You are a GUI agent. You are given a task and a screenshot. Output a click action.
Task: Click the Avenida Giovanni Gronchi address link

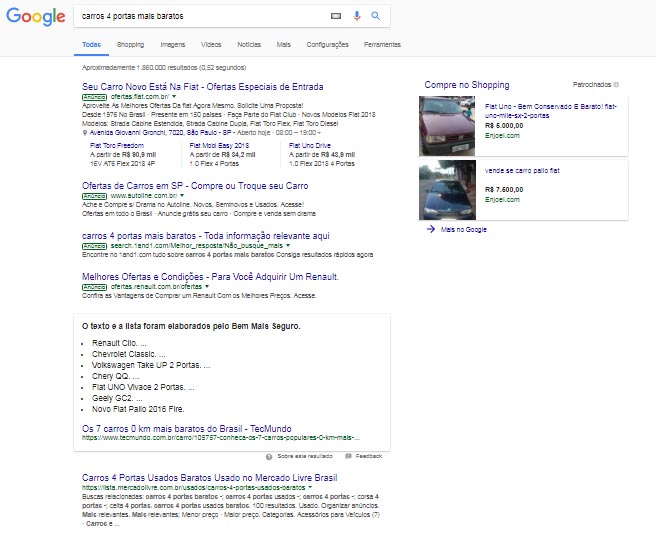click(160, 133)
